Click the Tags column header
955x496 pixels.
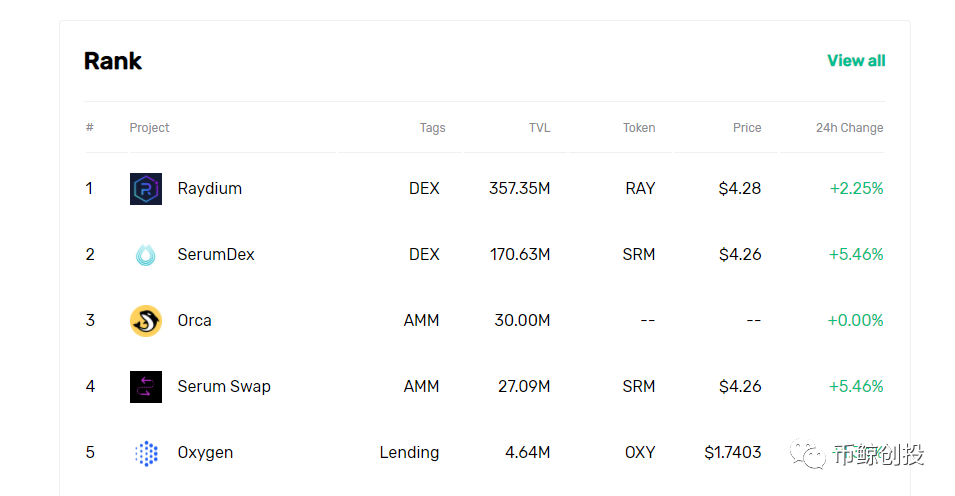click(x=432, y=128)
